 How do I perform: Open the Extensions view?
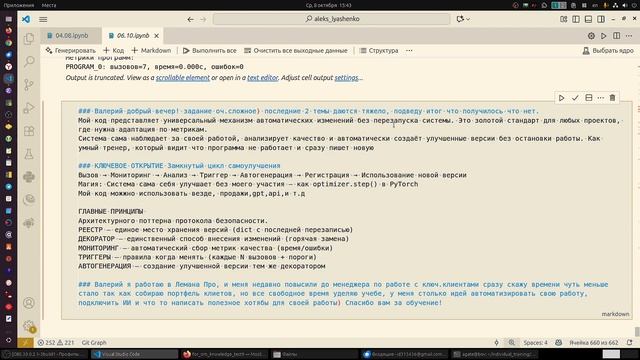[29, 131]
